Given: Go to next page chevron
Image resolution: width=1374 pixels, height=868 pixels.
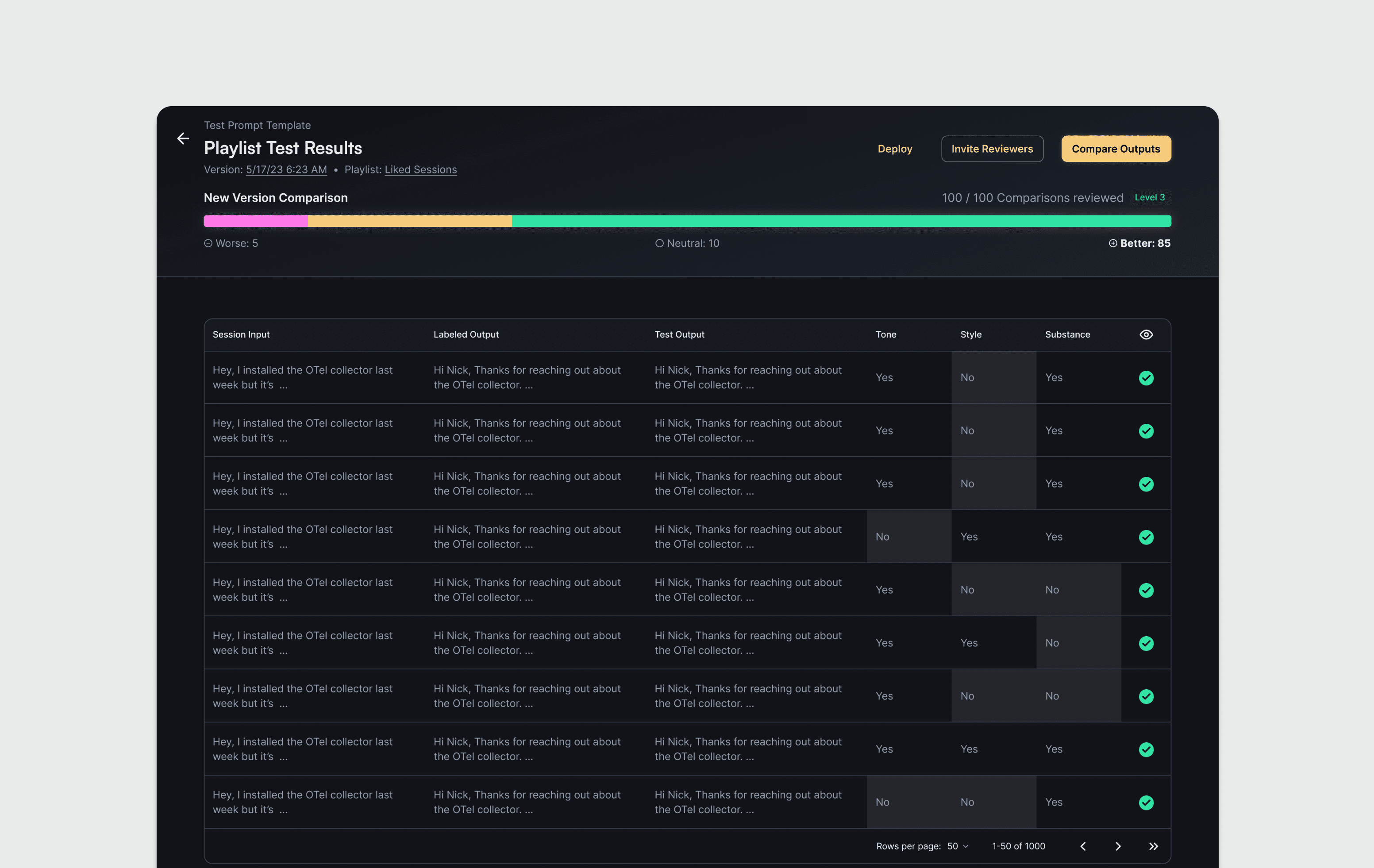Looking at the screenshot, I should pyautogui.click(x=1118, y=846).
